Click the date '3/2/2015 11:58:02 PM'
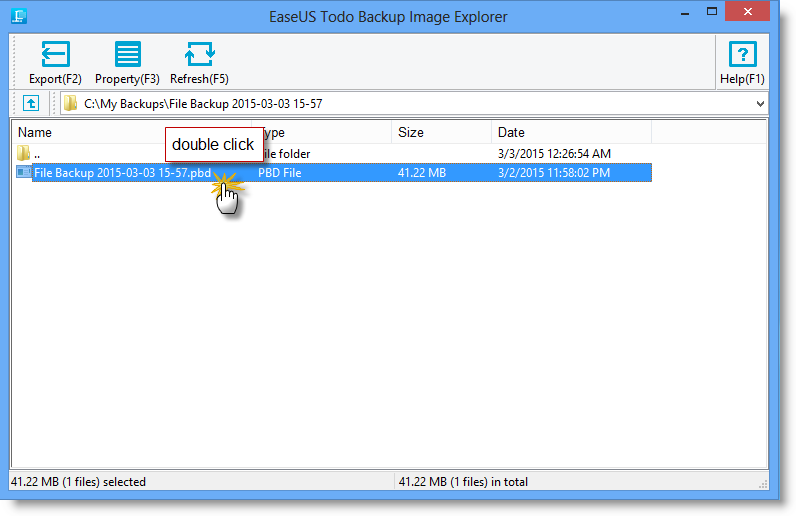This screenshot has width=796, height=516. point(554,173)
